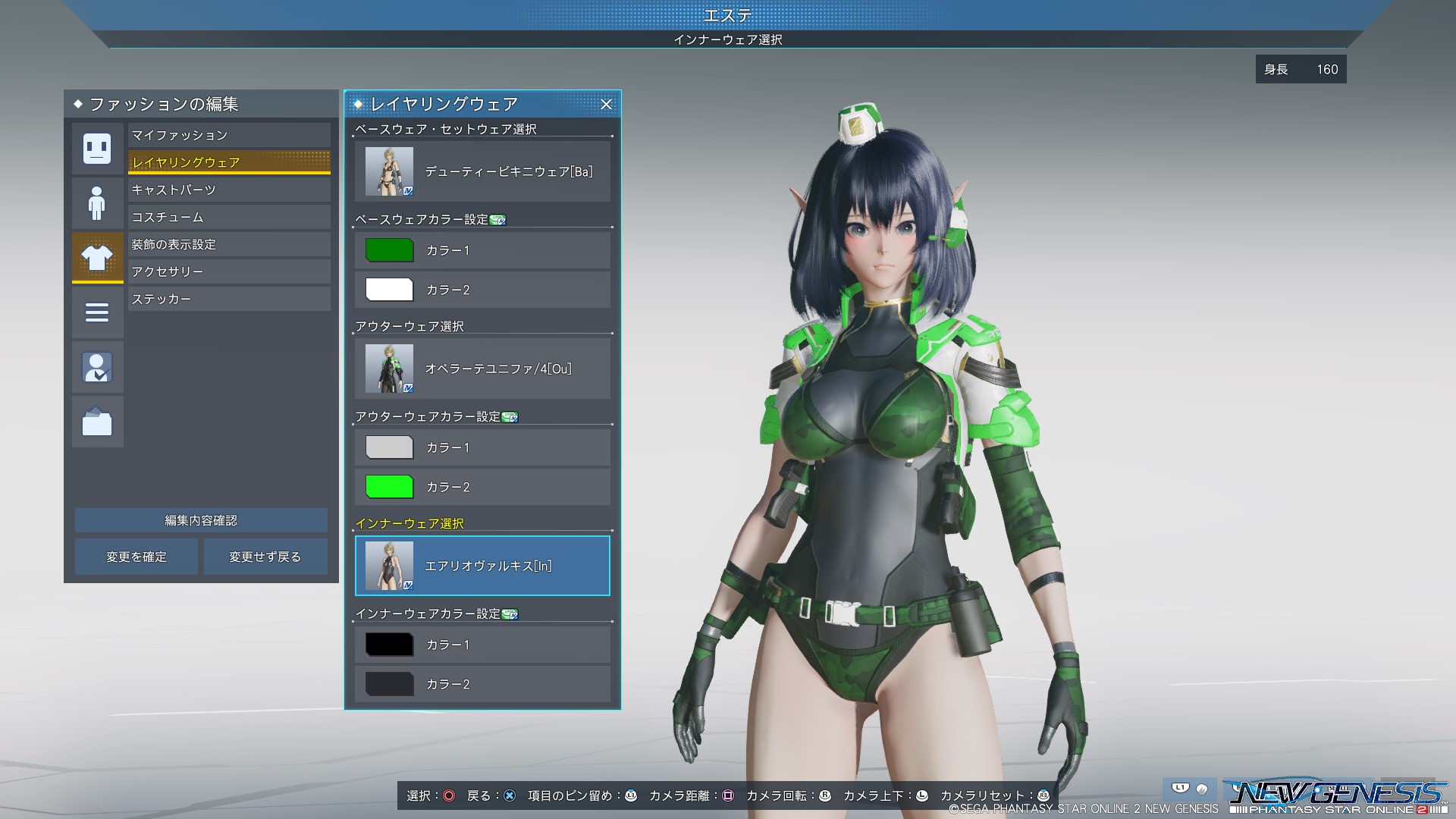Select マイファッション menu item

click(x=229, y=135)
